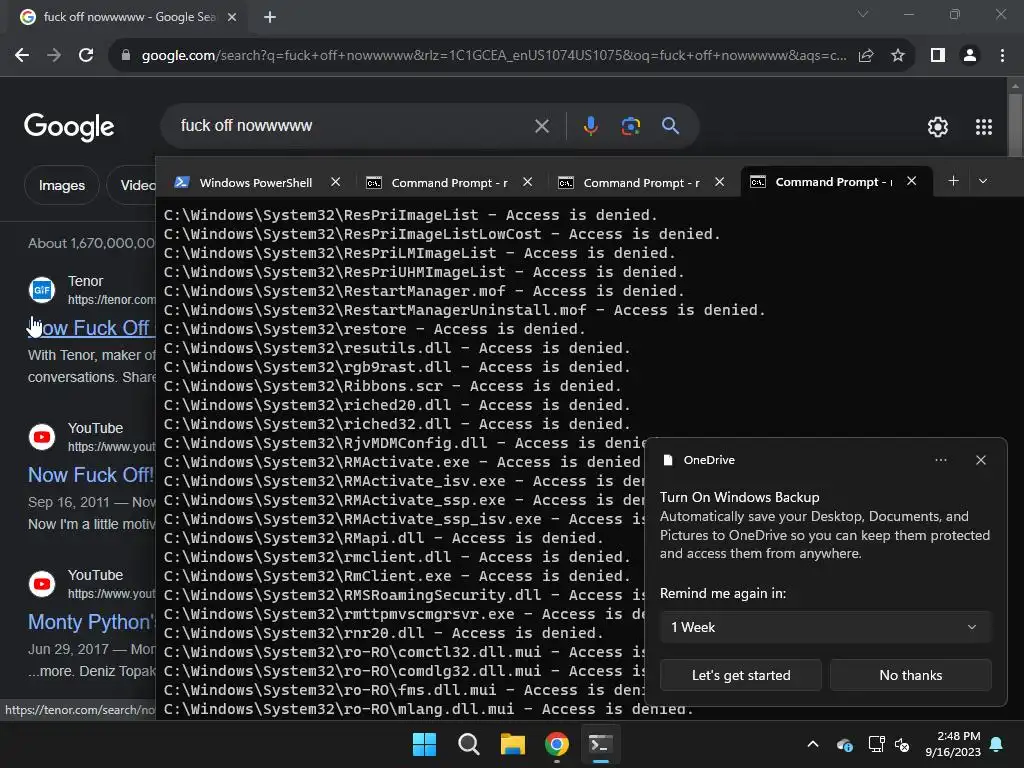1024x768 pixels.
Task: Switch to Terminal in taskbar
Action: 600,744
